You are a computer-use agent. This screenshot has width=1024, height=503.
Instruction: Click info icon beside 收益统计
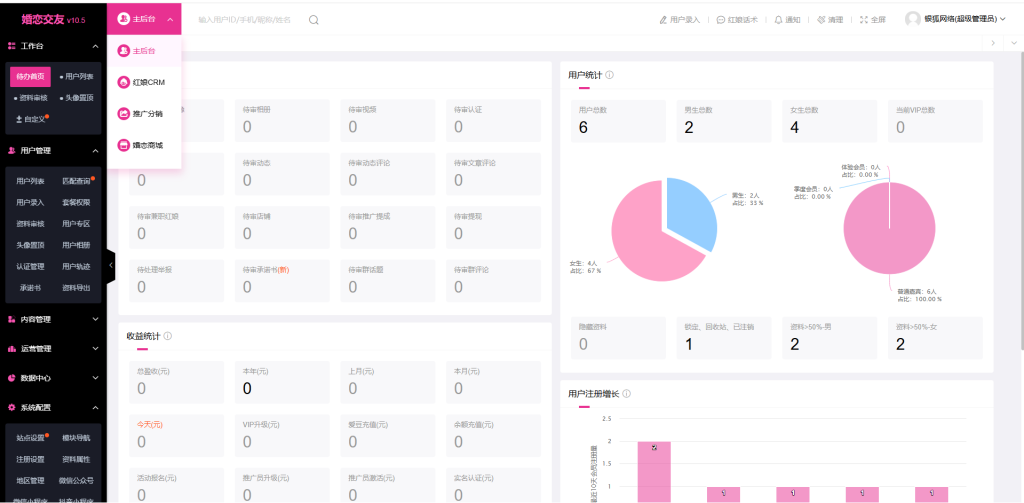pos(167,336)
